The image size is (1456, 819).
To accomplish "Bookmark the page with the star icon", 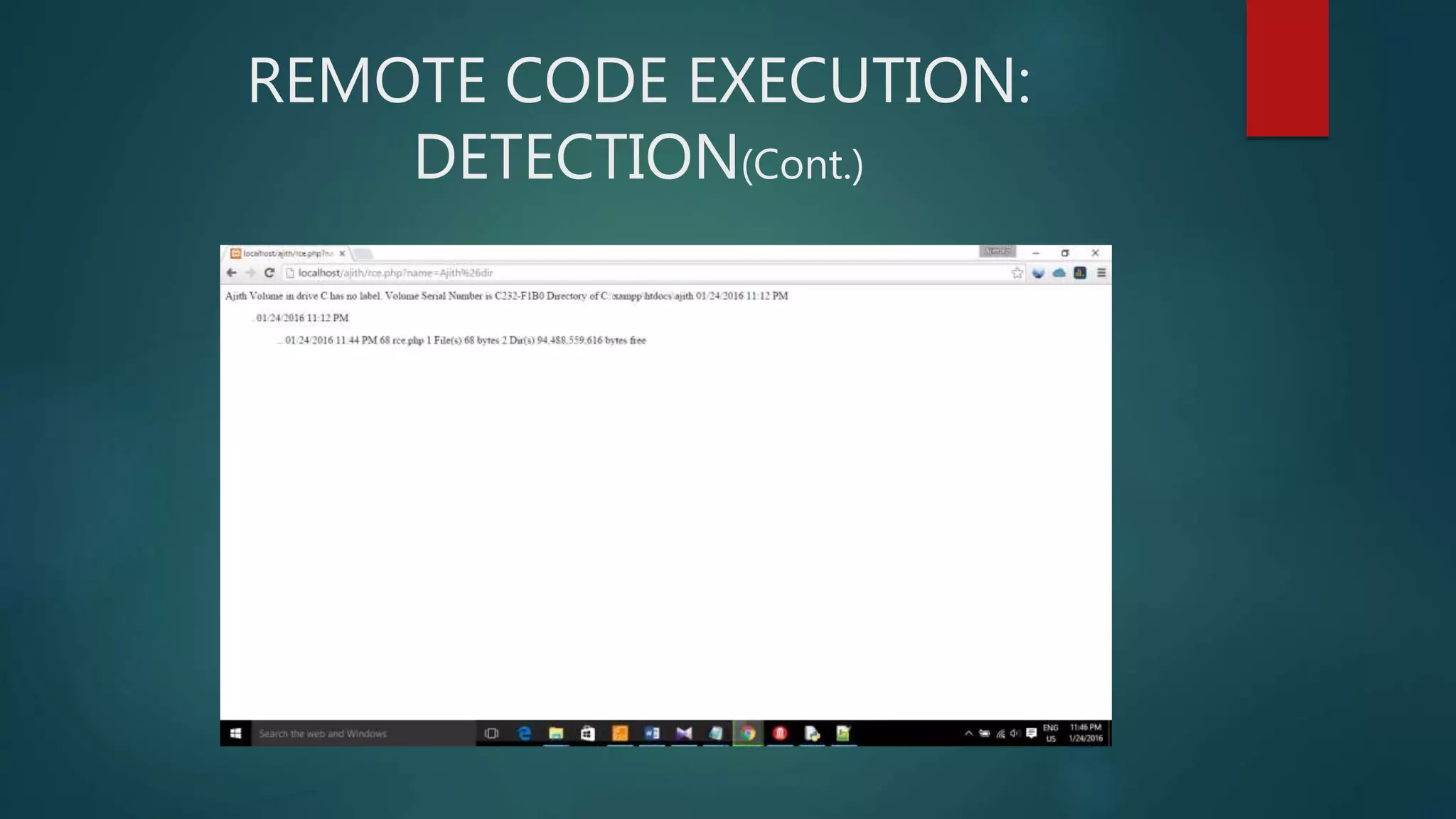I will click(x=1017, y=273).
